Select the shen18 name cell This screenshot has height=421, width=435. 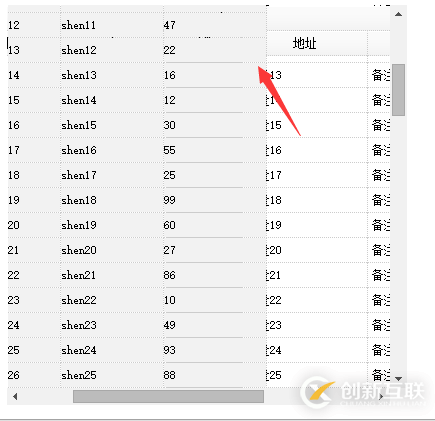112,200
